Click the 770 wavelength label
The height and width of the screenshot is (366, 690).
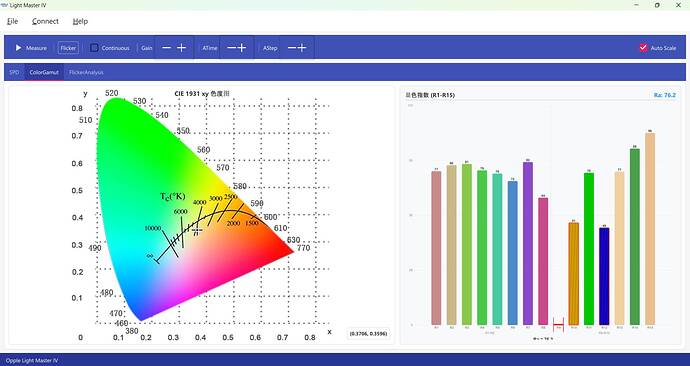tap(304, 248)
